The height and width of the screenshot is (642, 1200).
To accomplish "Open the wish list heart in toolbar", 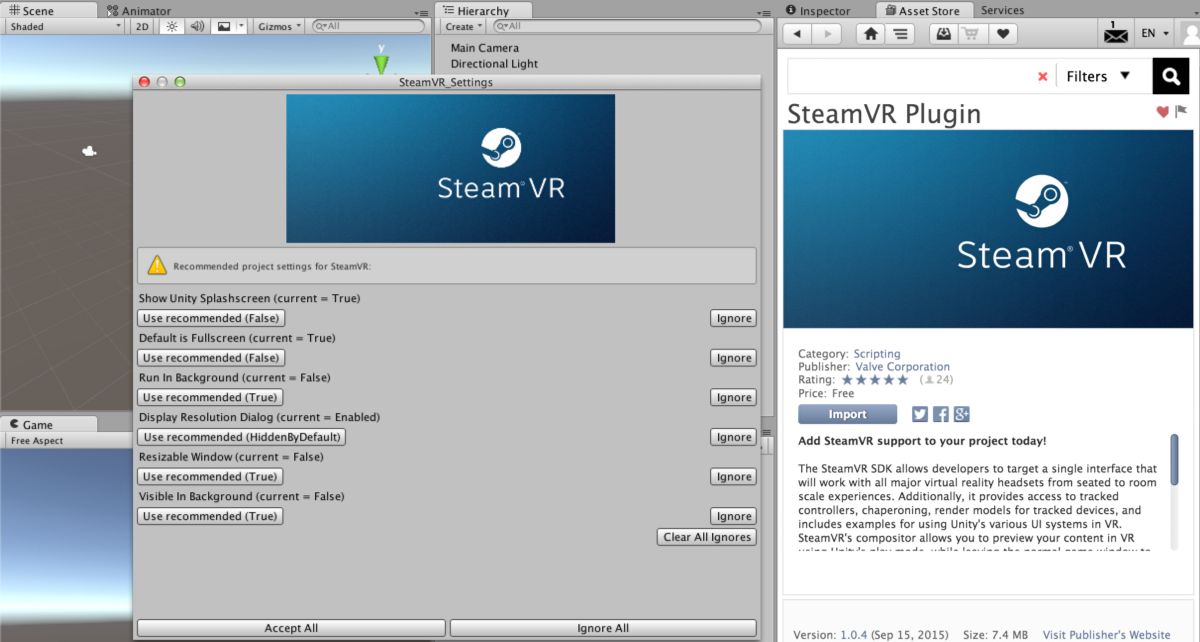I will (x=1003, y=33).
